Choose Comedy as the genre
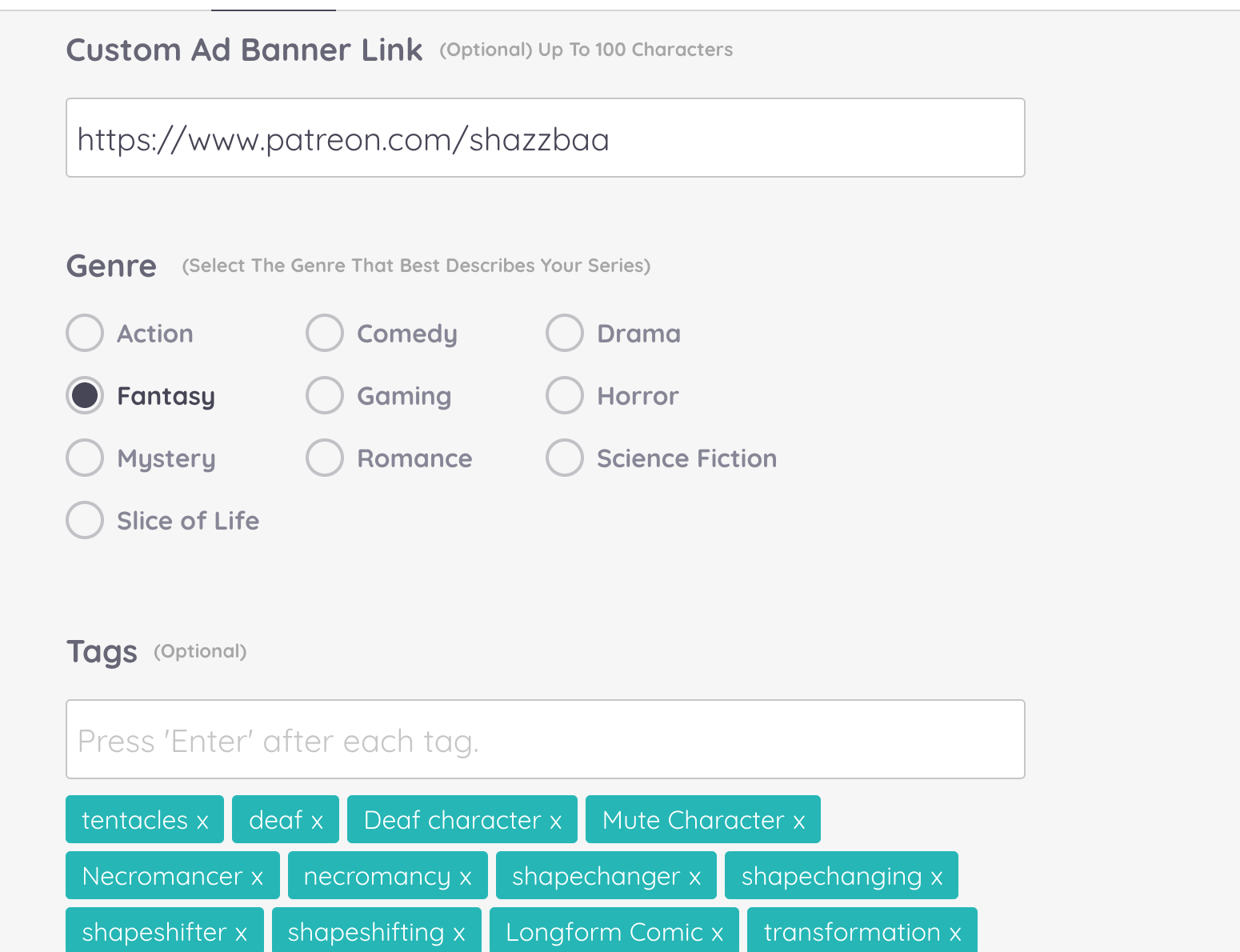The height and width of the screenshot is (952, 1240). (325, 333)
